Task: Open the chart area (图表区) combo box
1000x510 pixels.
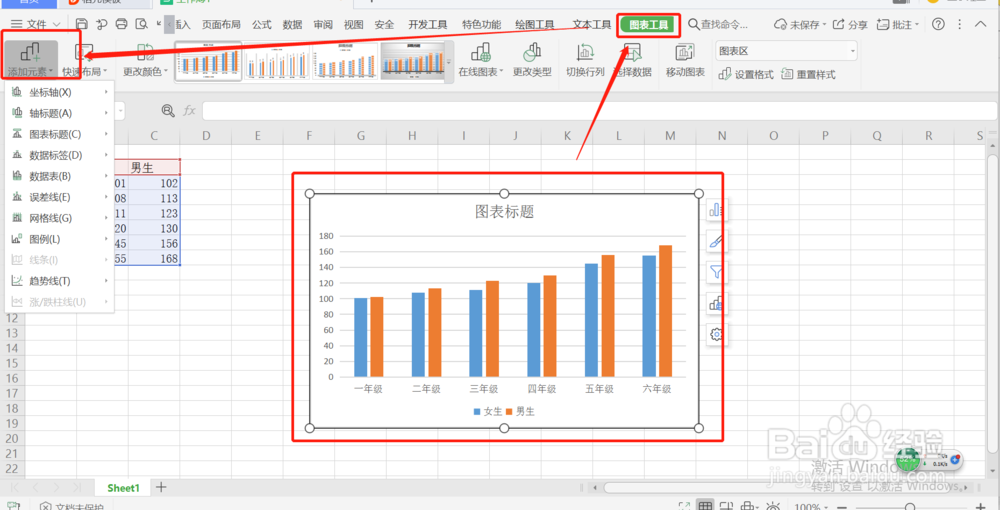Action: 786,51
